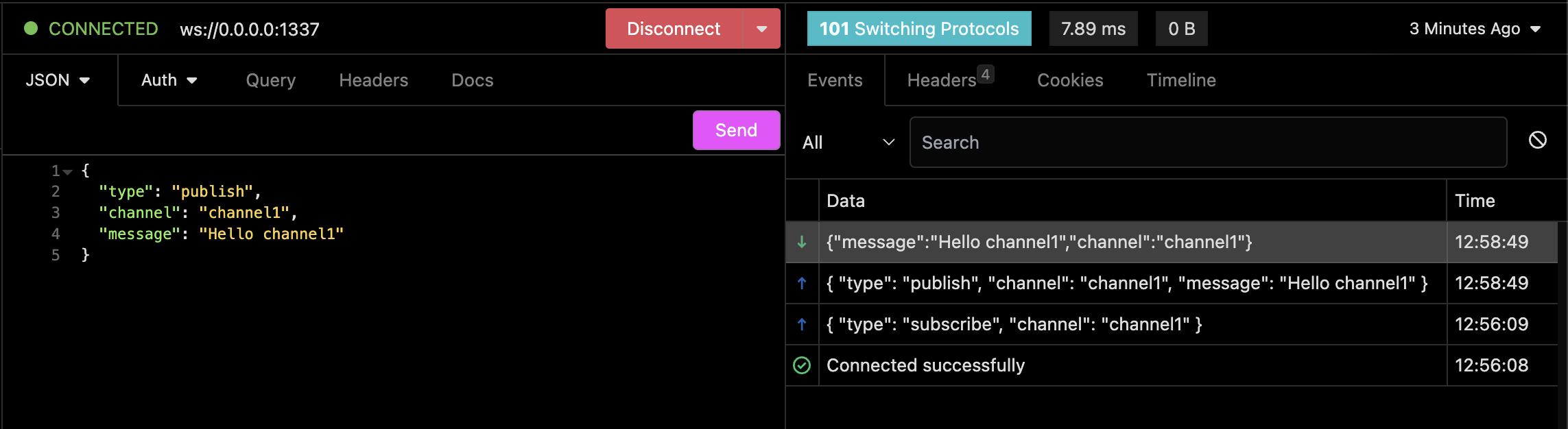Click the blue outgoing arrow on publish row
Viewport: 1568px width, 429px height.
pyautogui.click(x=802, y=283)
